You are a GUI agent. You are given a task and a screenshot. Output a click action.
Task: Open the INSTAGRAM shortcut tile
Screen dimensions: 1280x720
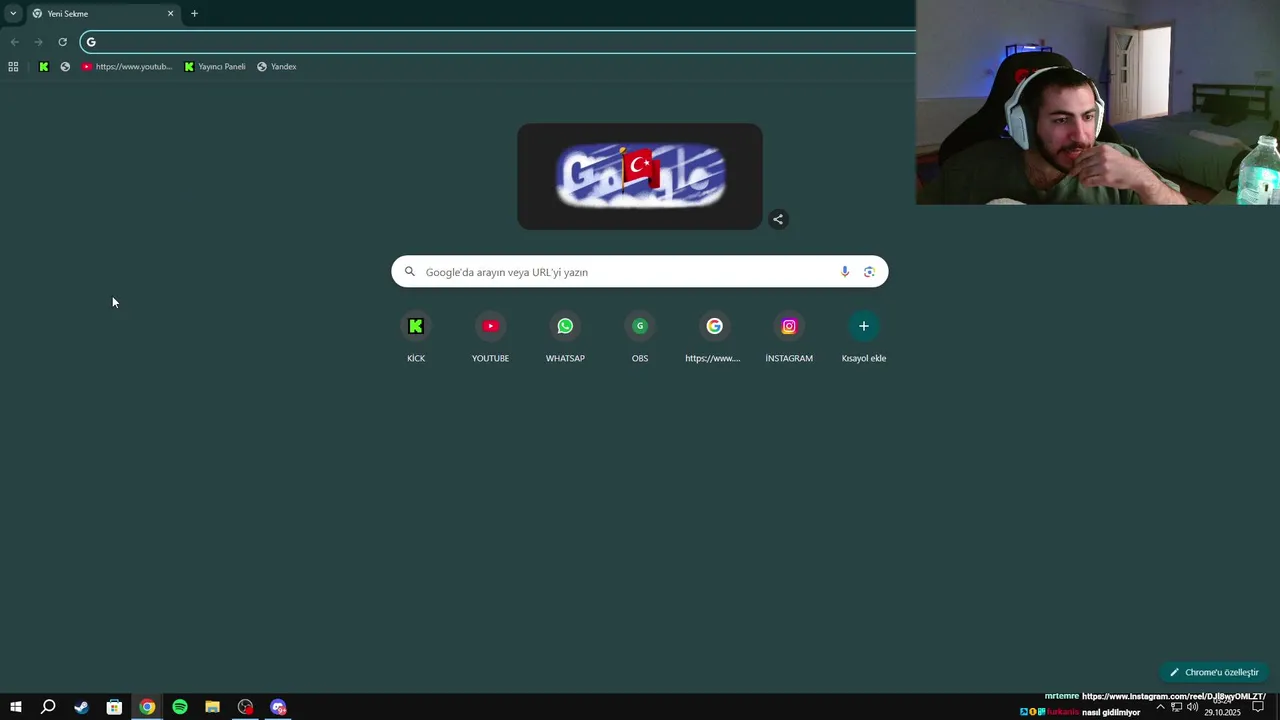789,337
